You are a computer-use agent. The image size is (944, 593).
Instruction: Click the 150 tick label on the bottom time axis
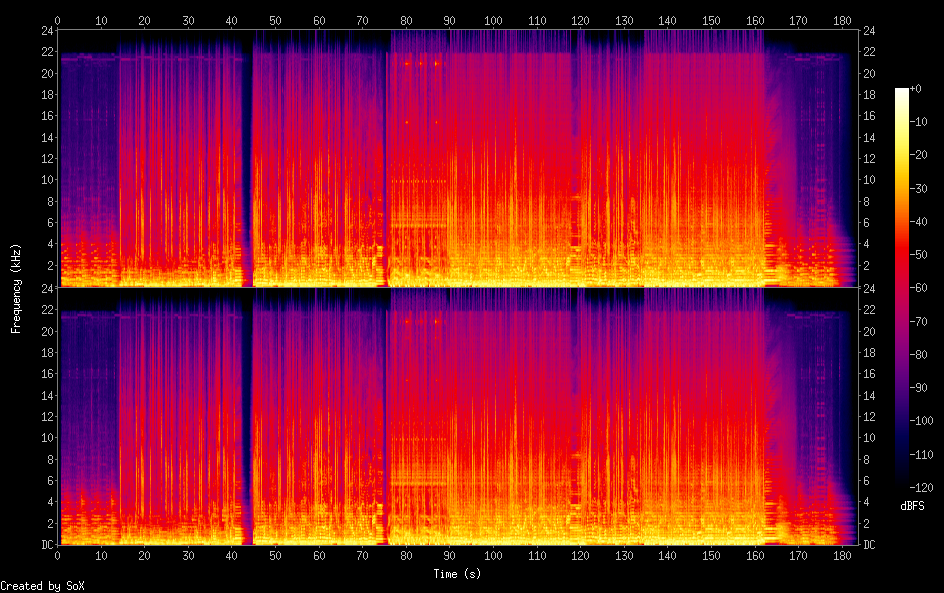point(711,556)
